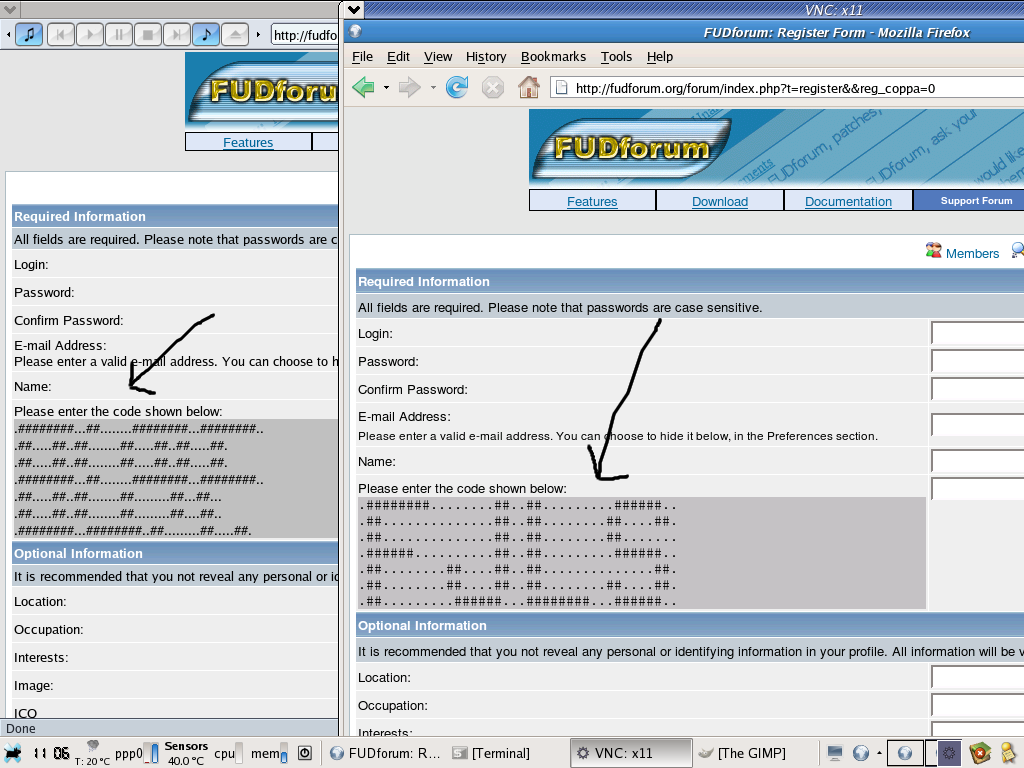Click the green book icon with red X
The image size is (1024, 768).
pos(980,753)
